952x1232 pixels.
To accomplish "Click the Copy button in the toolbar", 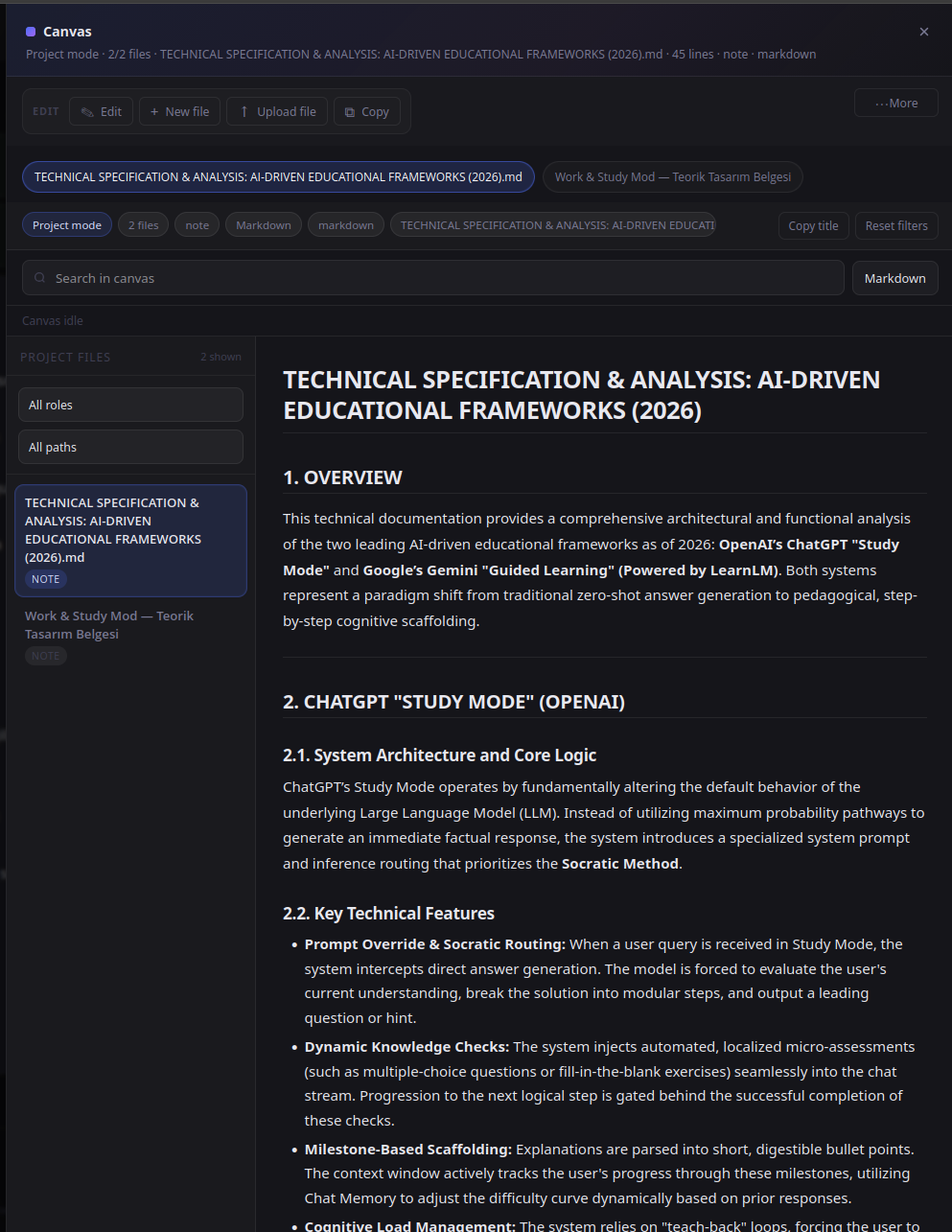I will pos(366,111).
